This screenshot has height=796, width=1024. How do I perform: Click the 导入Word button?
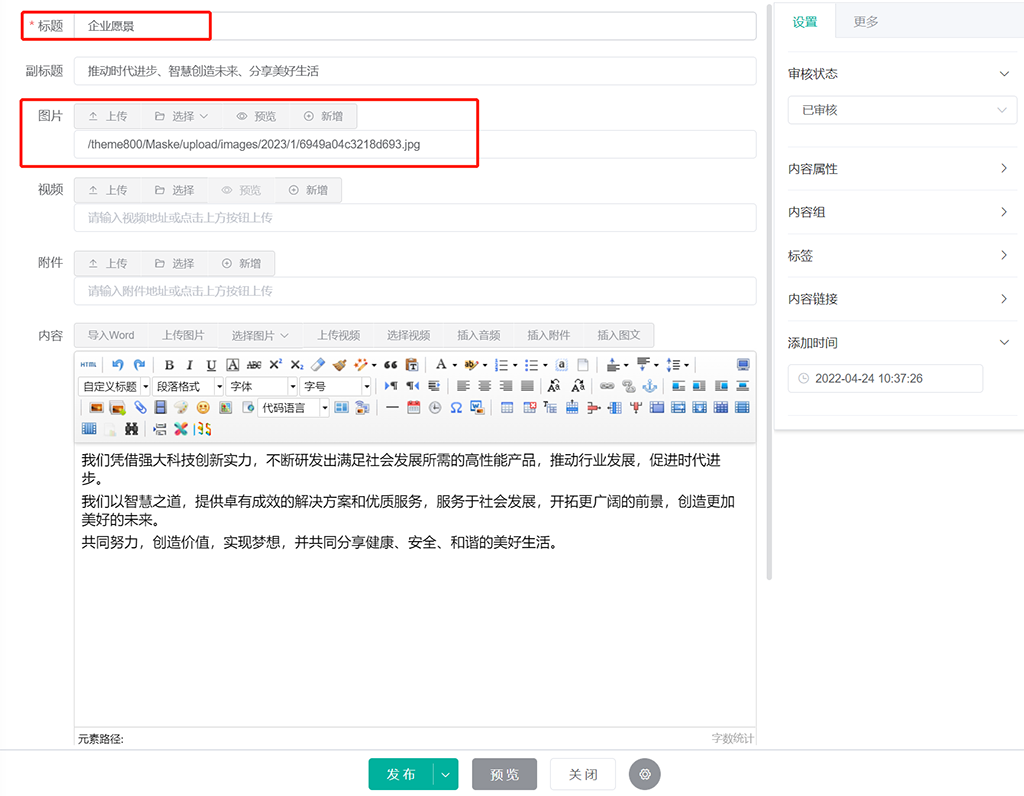point(111,335)
